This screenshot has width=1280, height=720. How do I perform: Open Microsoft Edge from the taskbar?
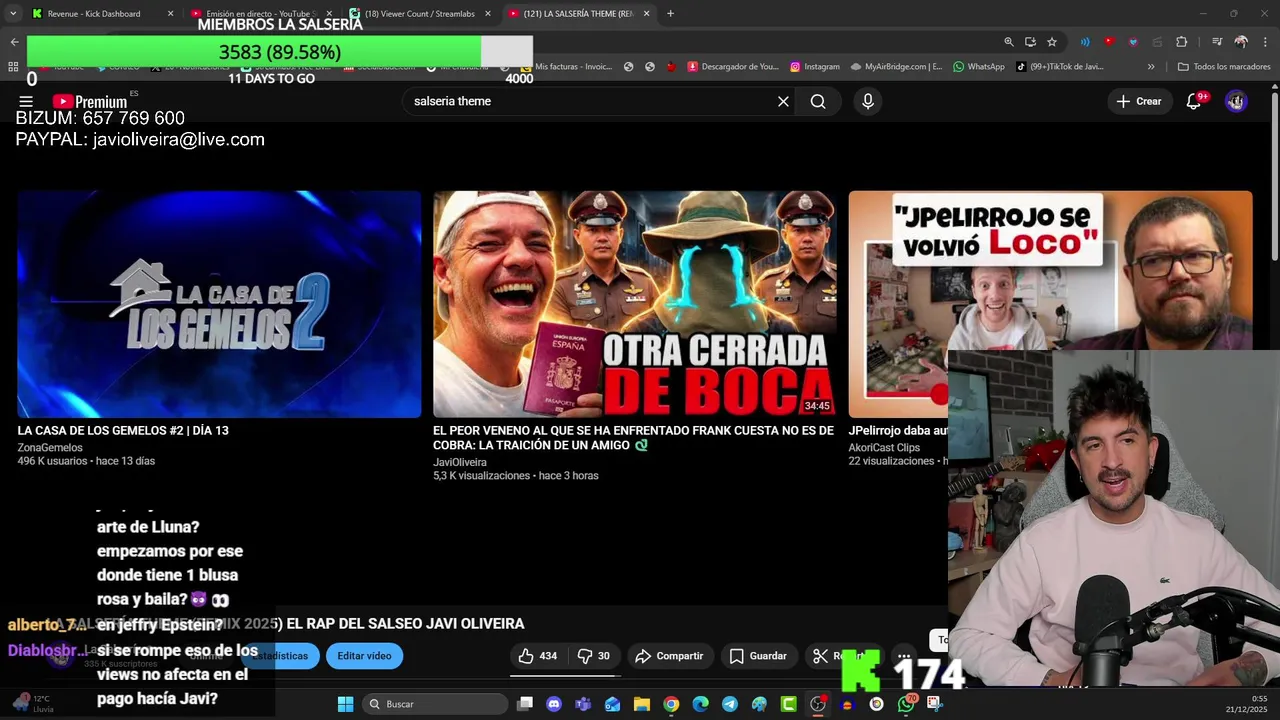tap(700, 704)
